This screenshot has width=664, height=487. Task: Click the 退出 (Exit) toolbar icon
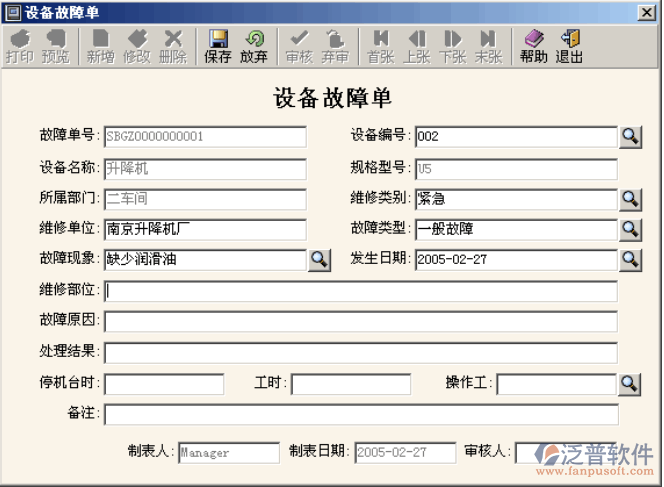coord(570,47)
